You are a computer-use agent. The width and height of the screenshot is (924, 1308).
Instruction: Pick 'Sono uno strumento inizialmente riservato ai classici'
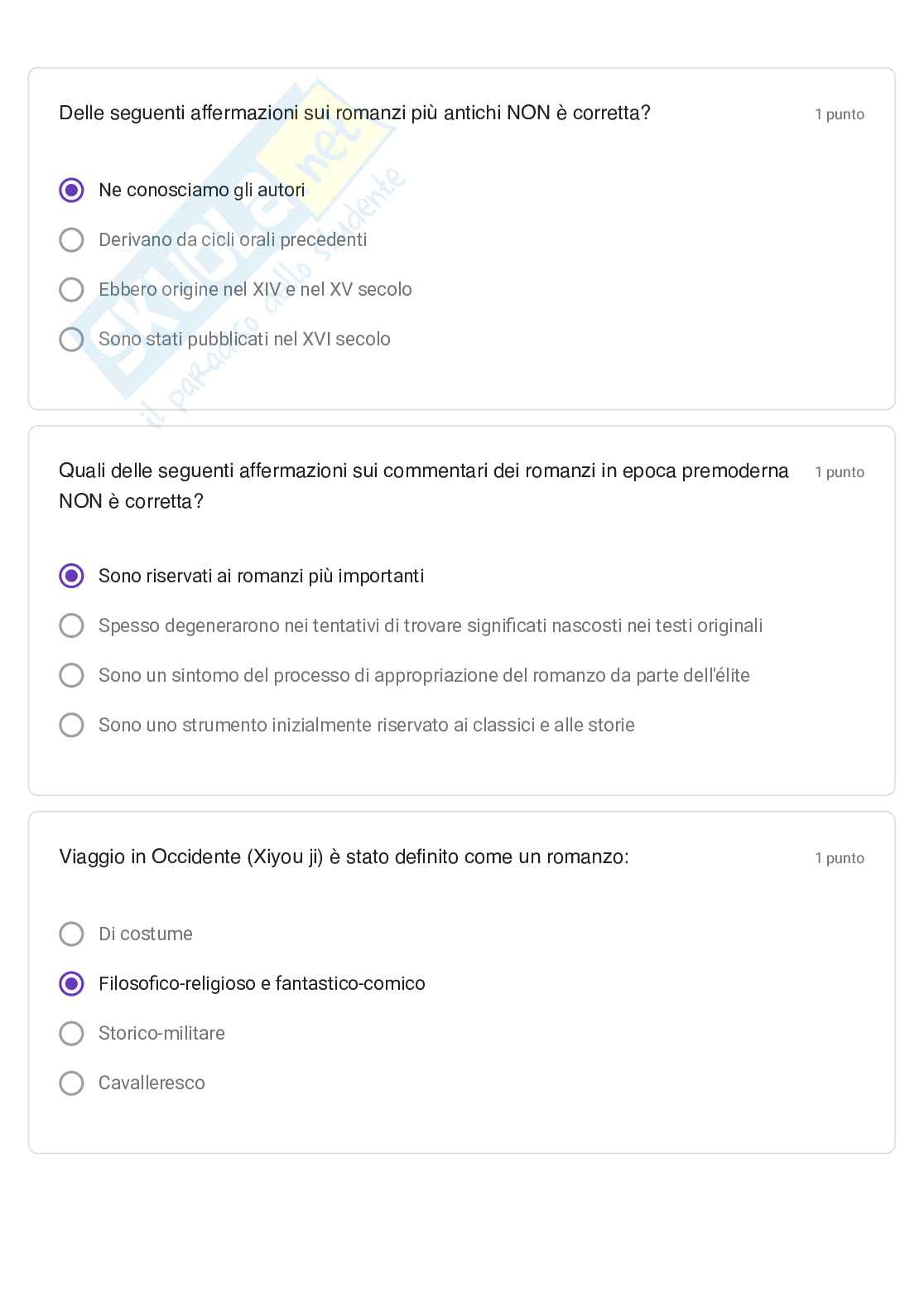tap(72, 725)
